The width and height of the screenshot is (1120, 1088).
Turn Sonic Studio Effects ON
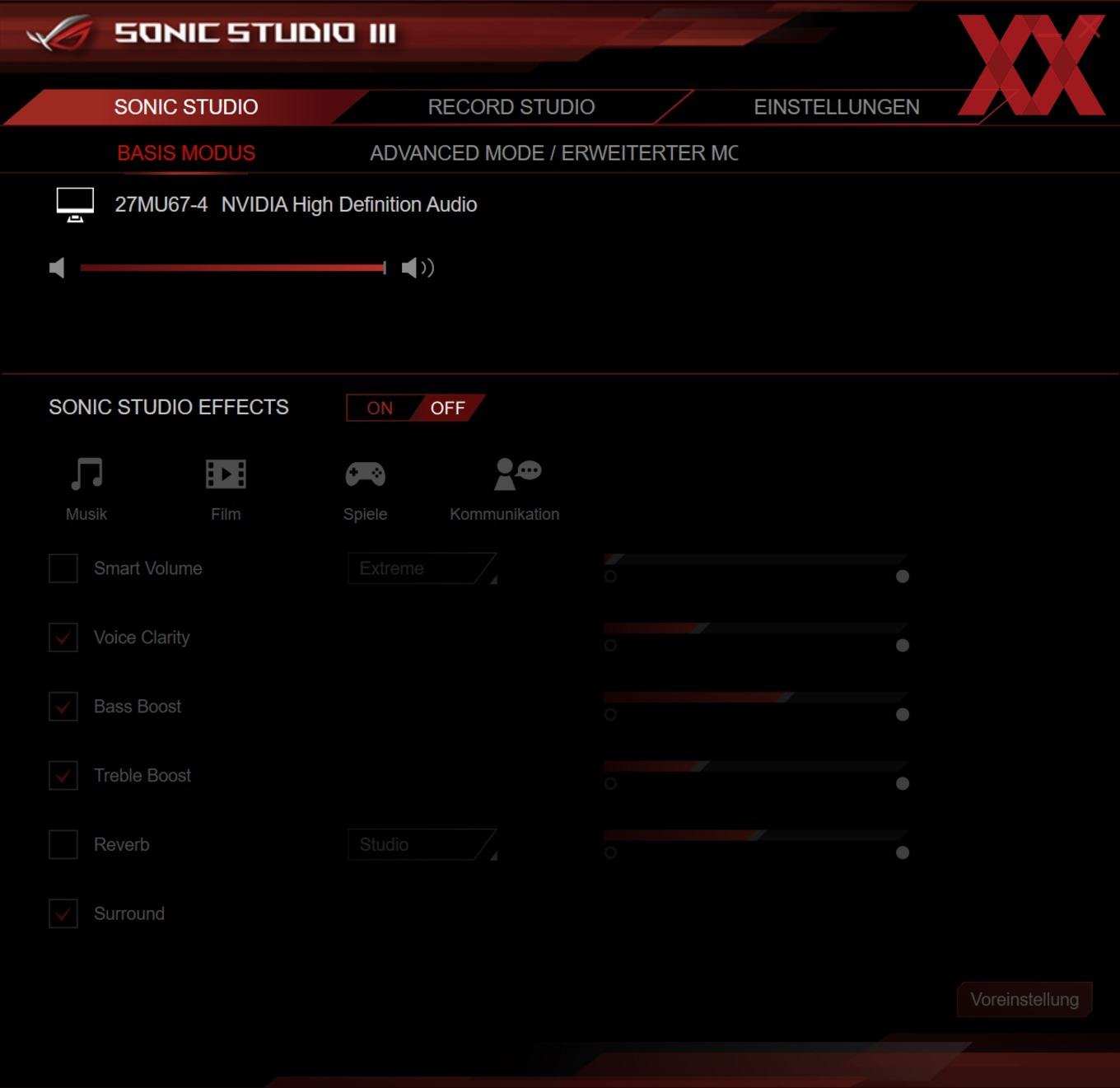pos(380,408)
